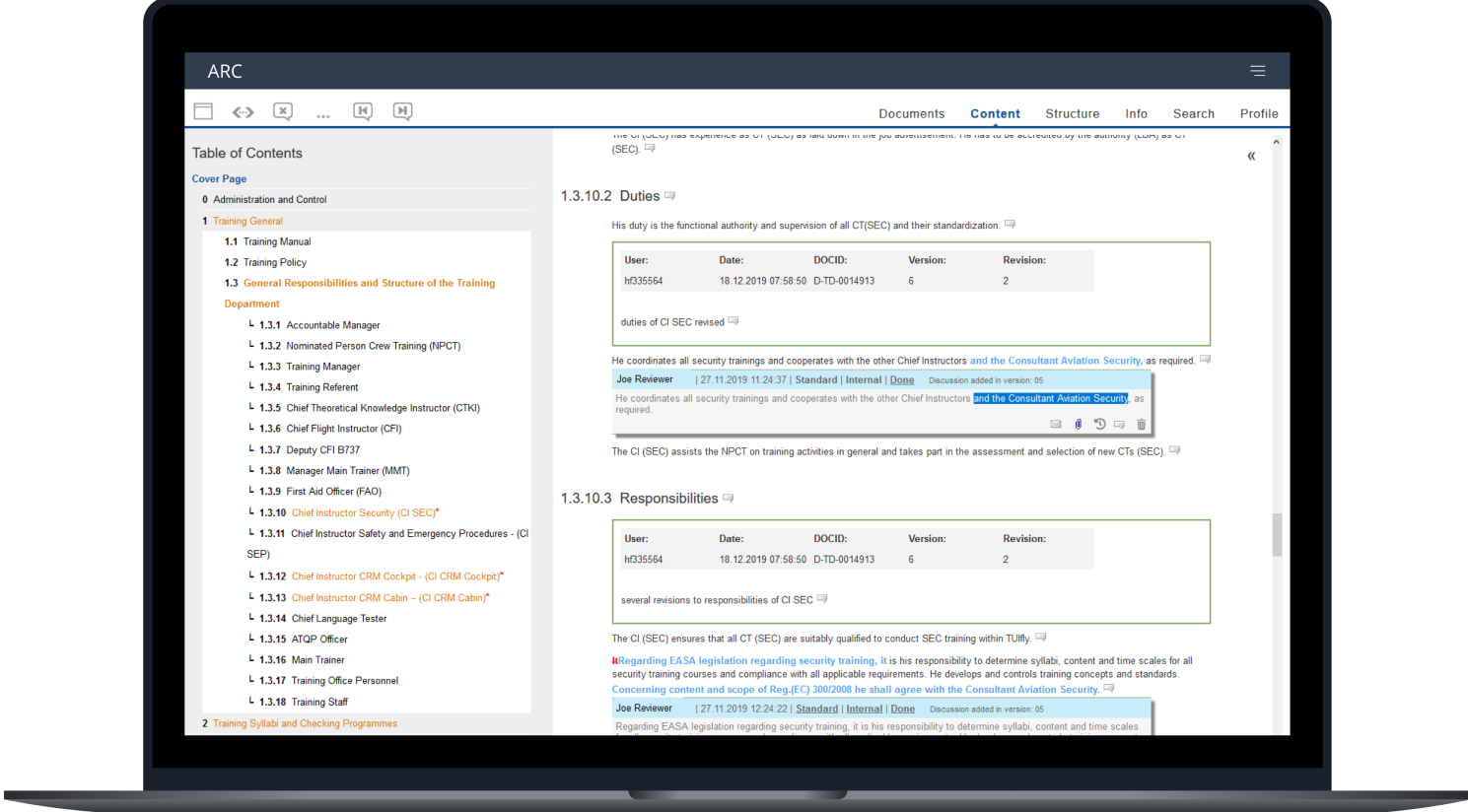The image size is (1468, 812).
Task: Collapse the content pane with the chevron
Action: tap(1250, 156)
